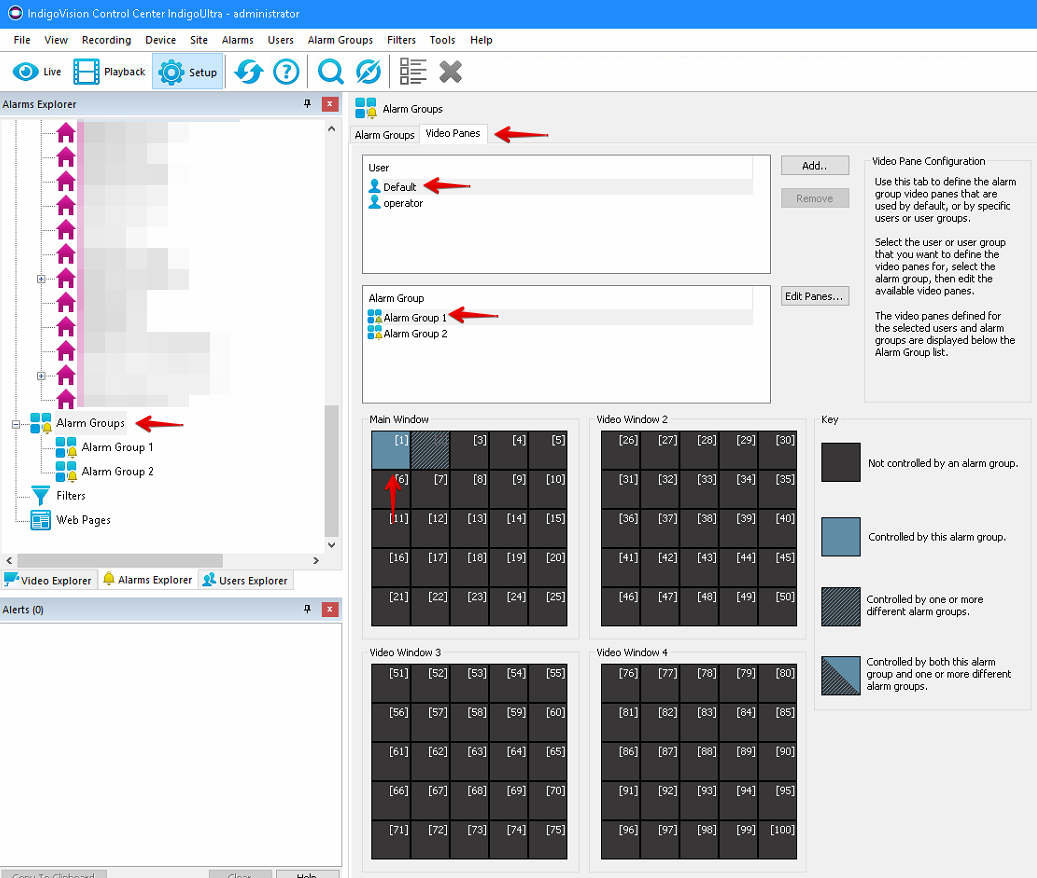Click the tree horizontal scroll right arrow
Screen dimensions: 1037x878
(316, 561)
